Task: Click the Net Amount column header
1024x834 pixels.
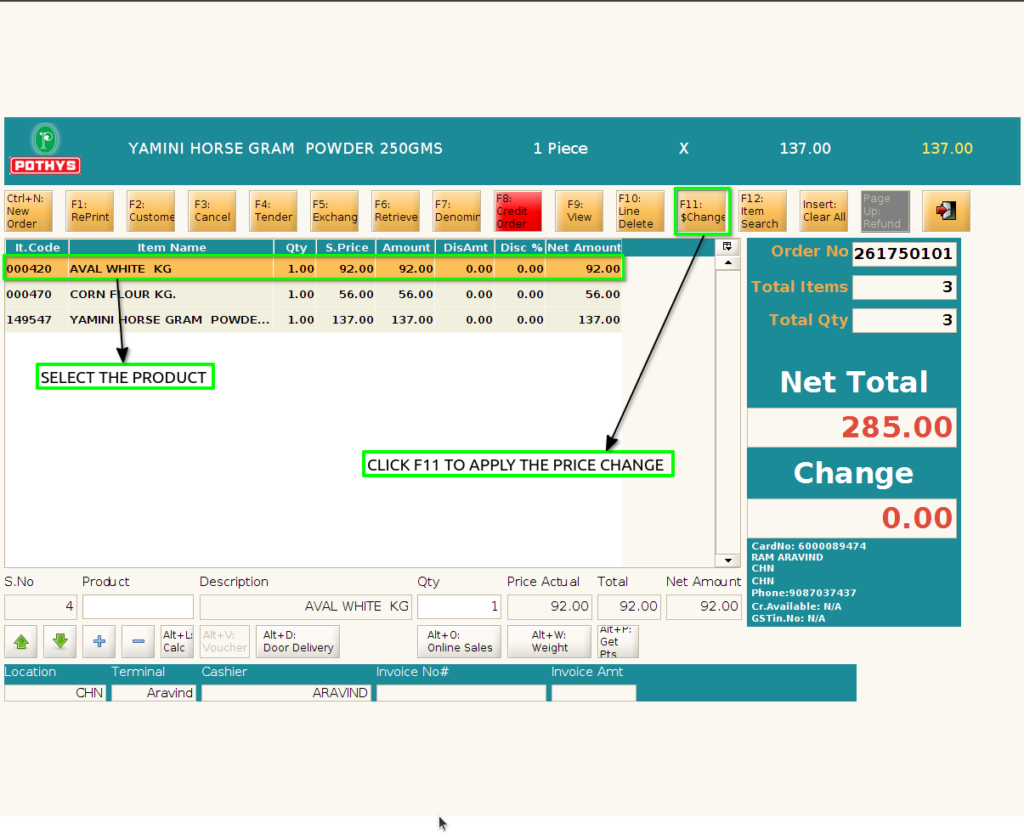Action: 584,248
